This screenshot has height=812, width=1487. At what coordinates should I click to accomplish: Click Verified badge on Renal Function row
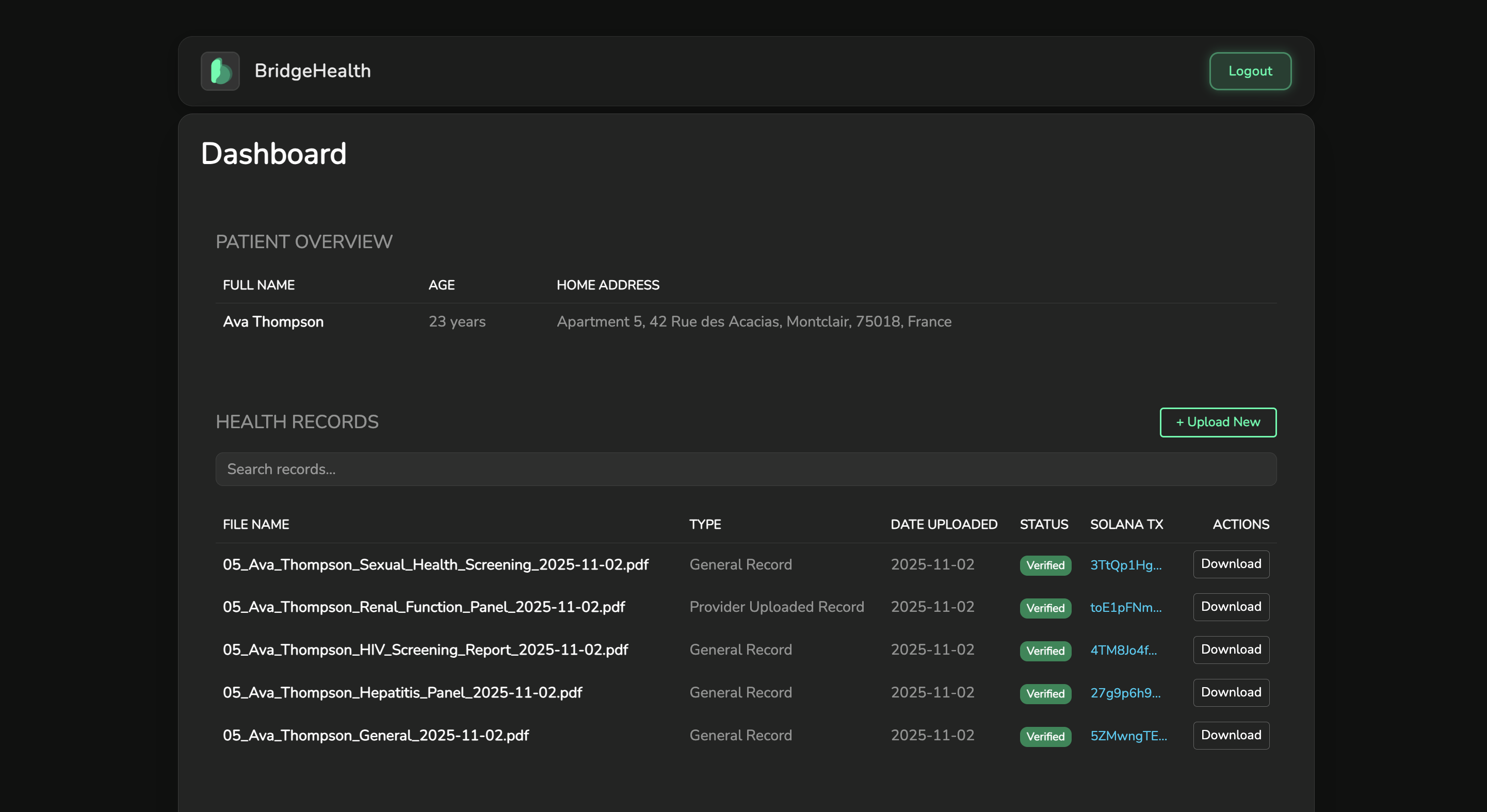click(1045, 608)
